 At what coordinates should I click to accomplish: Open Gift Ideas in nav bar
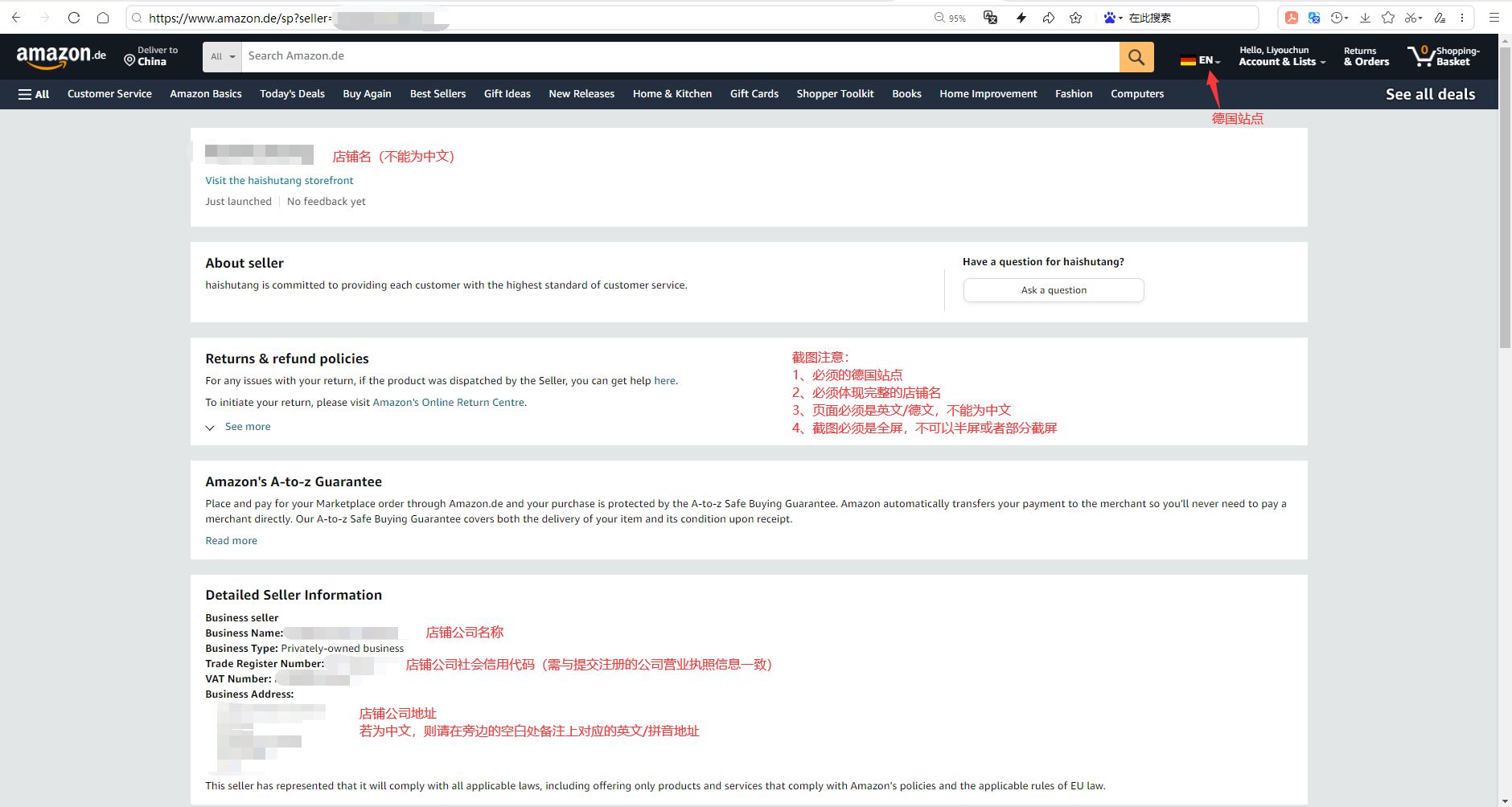tap(507, 94)
